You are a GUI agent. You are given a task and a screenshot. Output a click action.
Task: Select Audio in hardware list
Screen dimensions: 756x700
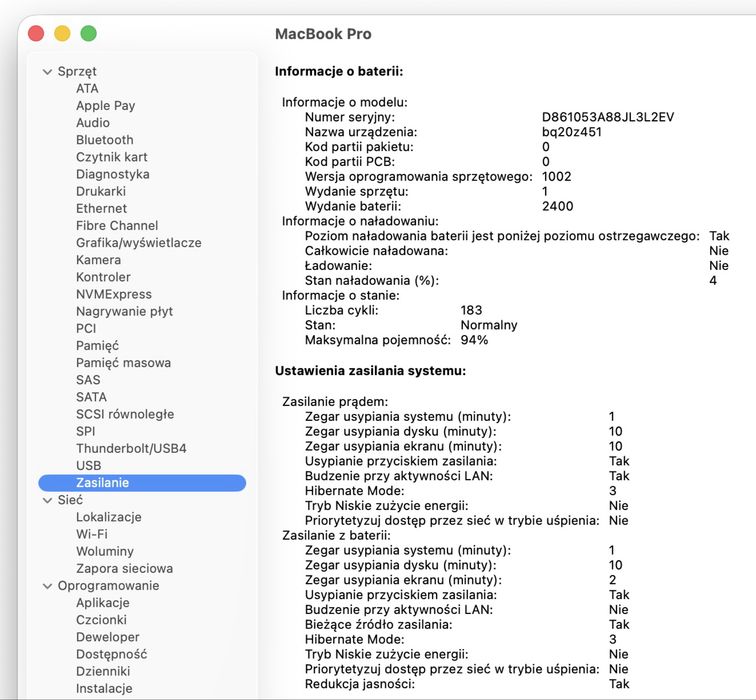pos(93,123)
